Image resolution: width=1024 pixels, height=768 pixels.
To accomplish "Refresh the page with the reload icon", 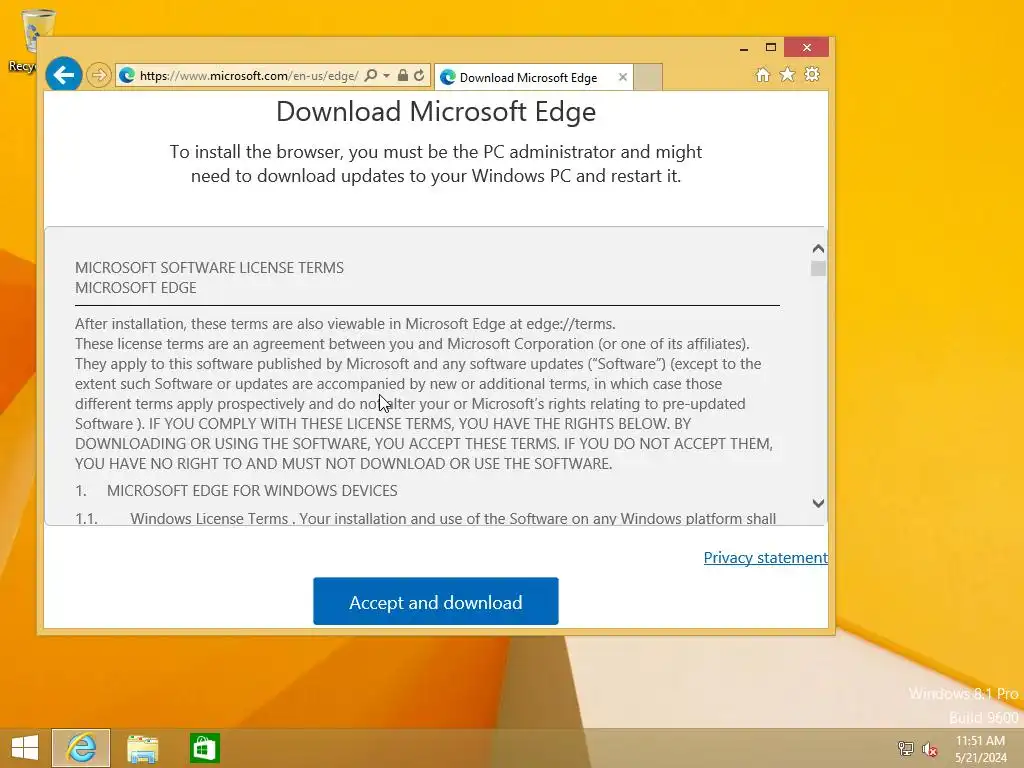I will tap(419, 76).
